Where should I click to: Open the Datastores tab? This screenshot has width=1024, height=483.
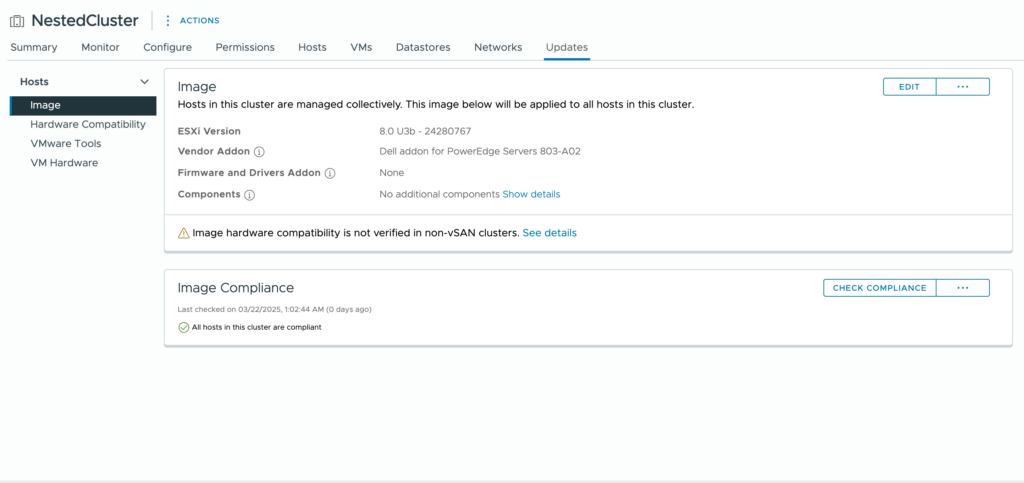click(x=423, y=47)
